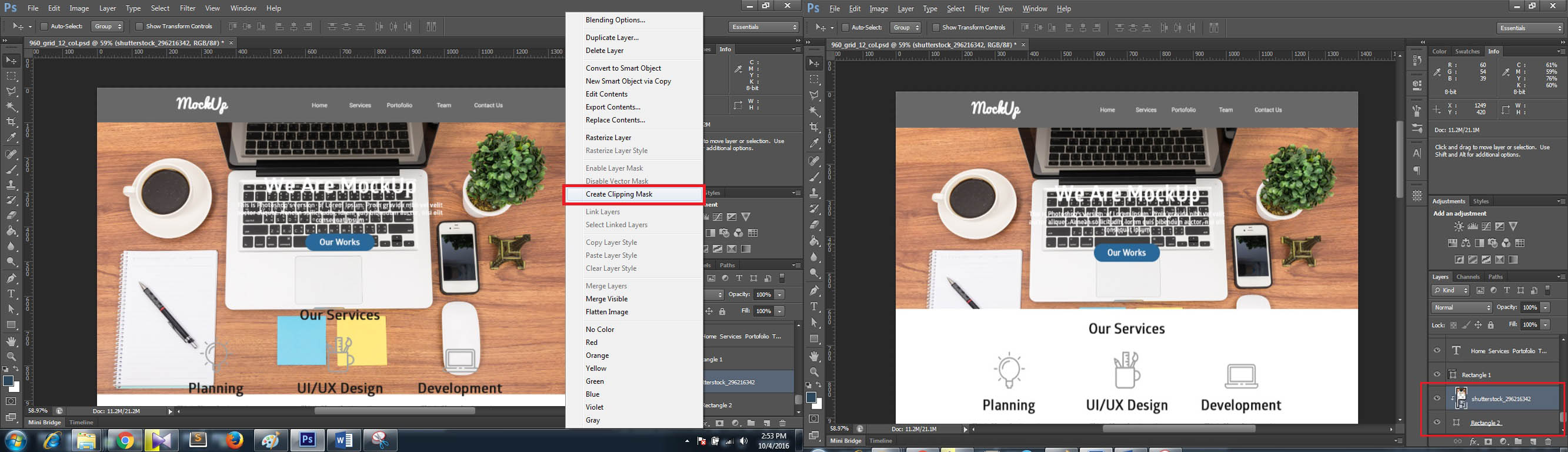The image size is (1568, 452).
Task: Select the Crop tool in the right window
Action: click(815, 127)
